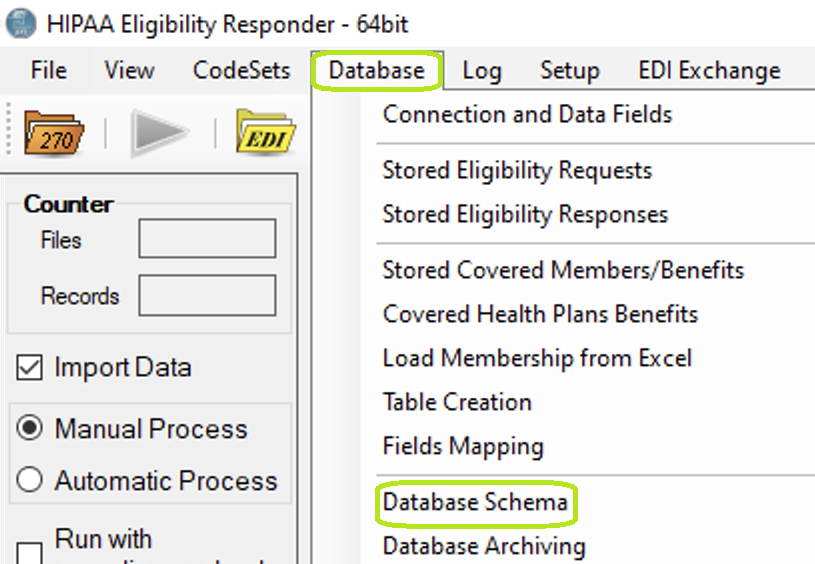Tick the Run with checkbox
The image size is (815, 564).
pos(29,553)
